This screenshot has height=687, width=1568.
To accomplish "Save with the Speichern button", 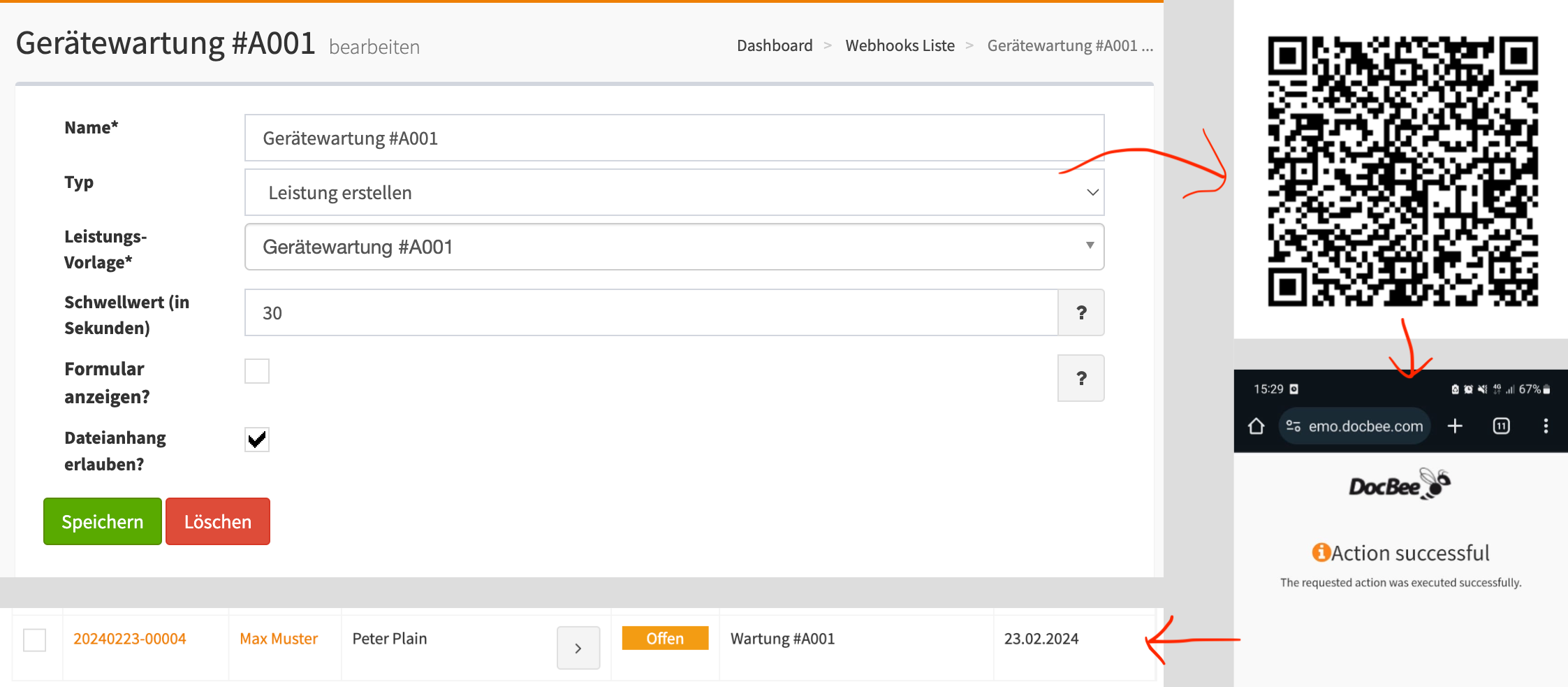I will 103,521.
